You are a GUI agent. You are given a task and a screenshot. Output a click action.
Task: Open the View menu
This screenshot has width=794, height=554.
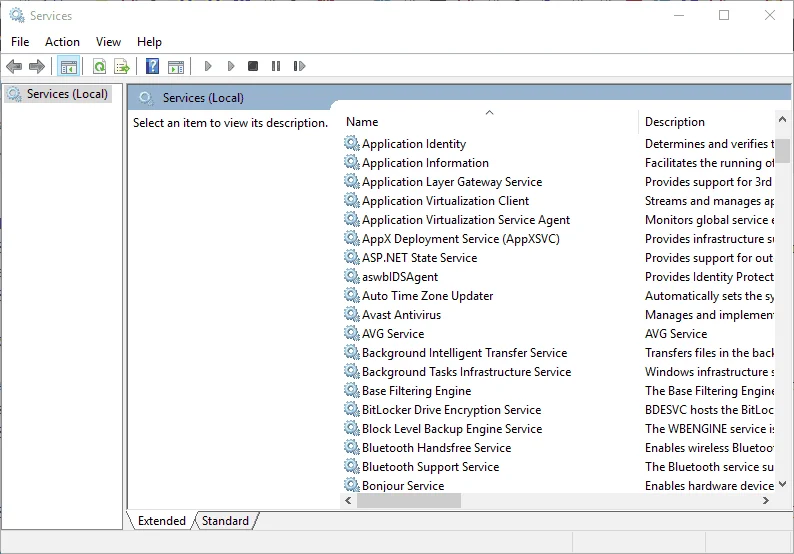[x=108, y=42]
